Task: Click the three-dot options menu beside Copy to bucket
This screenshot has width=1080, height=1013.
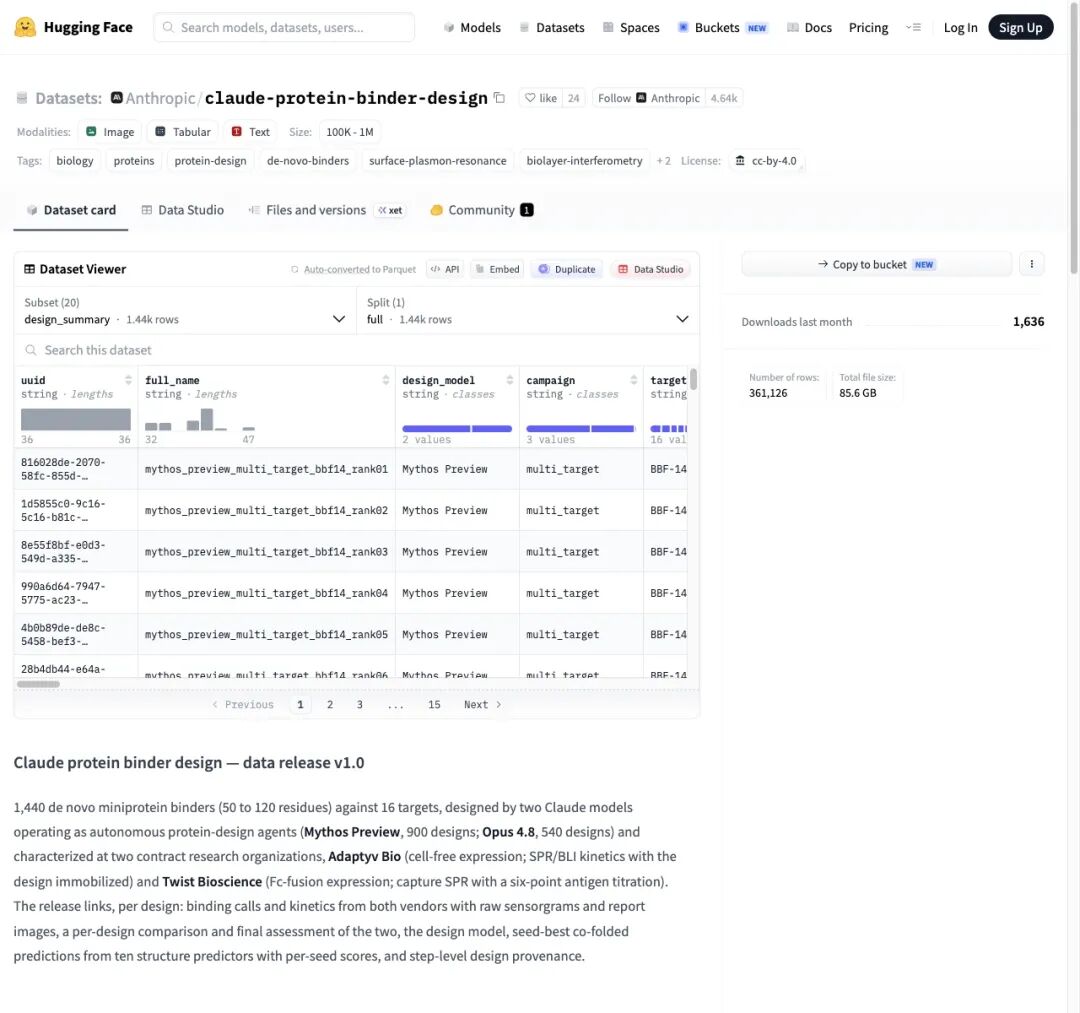Action: point(1031,264)
